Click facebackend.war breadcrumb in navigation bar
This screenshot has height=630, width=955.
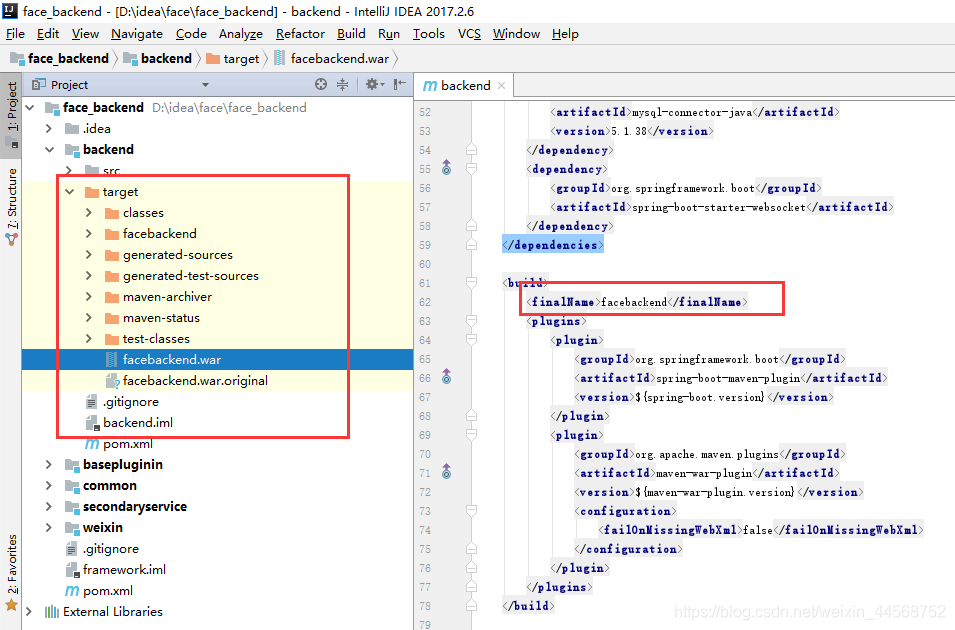(332, 58)
